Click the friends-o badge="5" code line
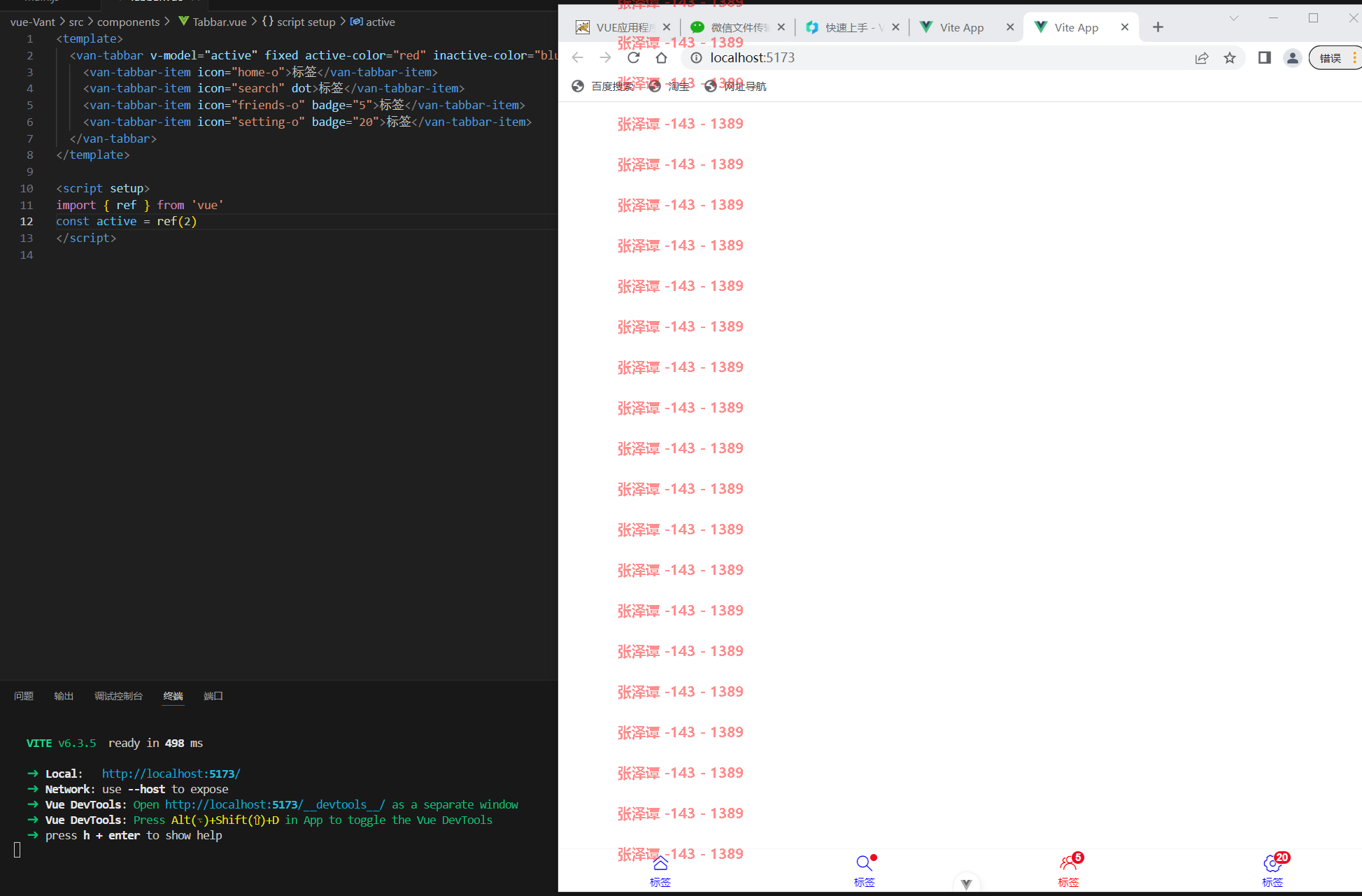This screenshot has height=896, width=1362. pyautogui.click(x=304, y=105)
